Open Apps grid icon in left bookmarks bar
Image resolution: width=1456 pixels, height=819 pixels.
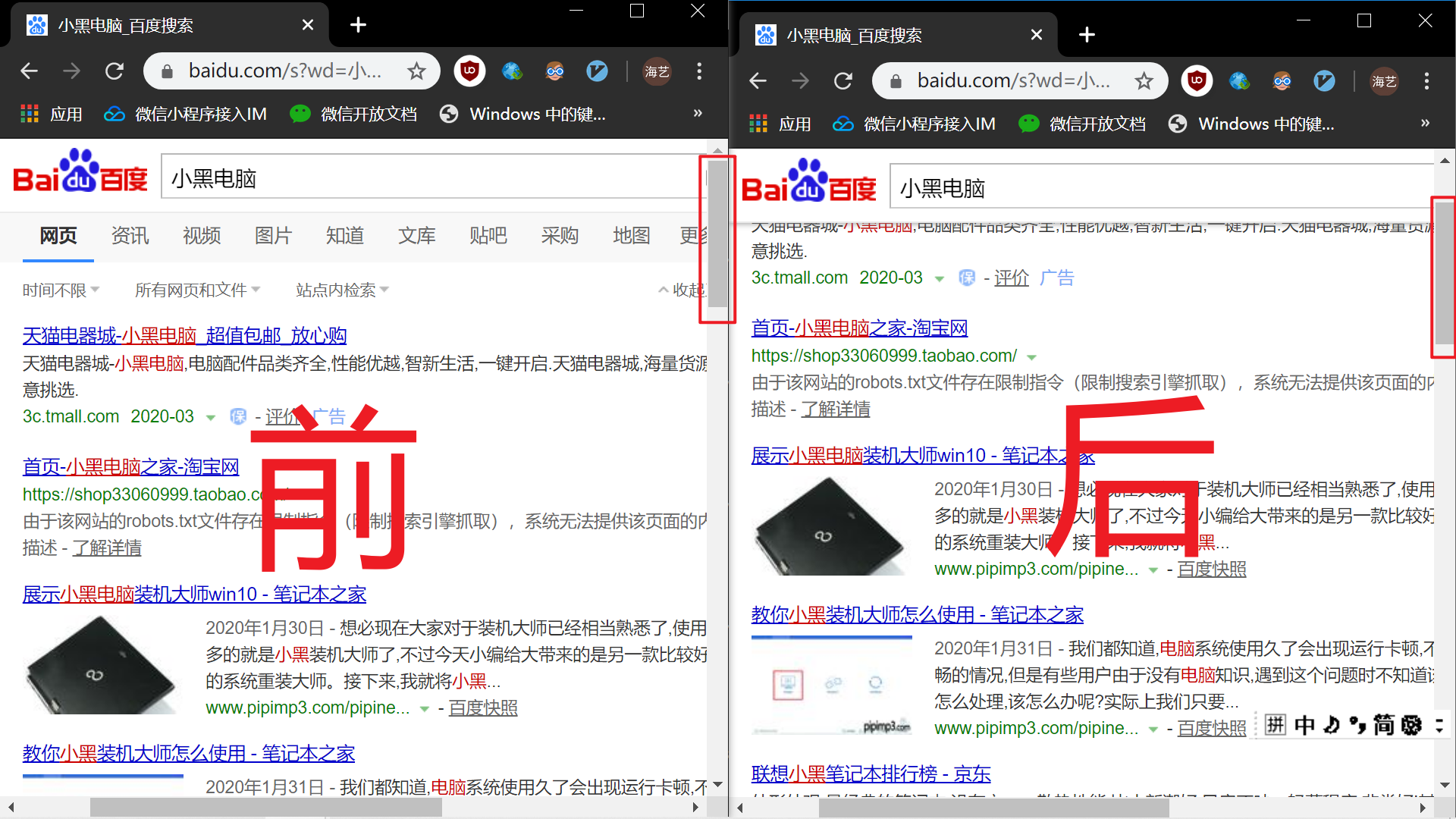click(30, 115)
